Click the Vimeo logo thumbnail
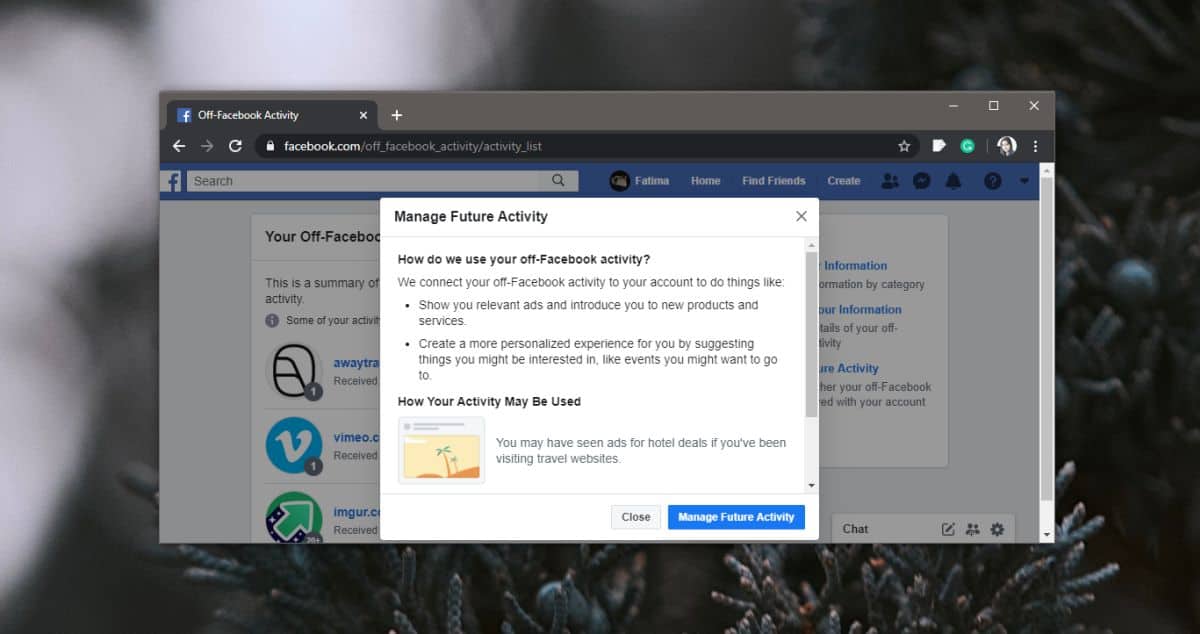 pos(294,445)
